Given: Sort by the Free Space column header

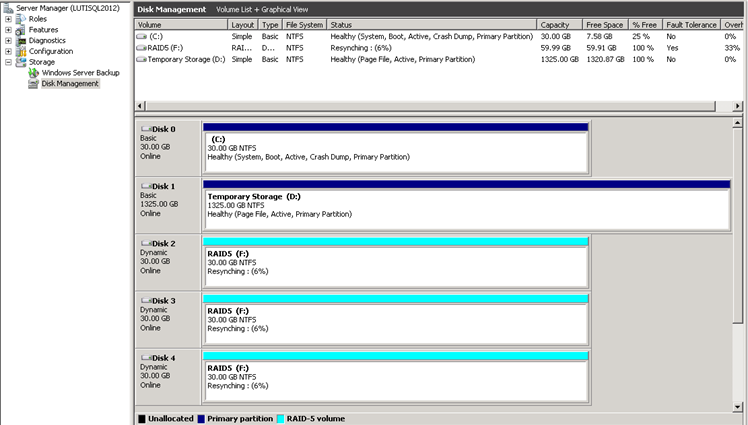Looking at the screenshot, I should pyautogui.click(x=606, y=25).
